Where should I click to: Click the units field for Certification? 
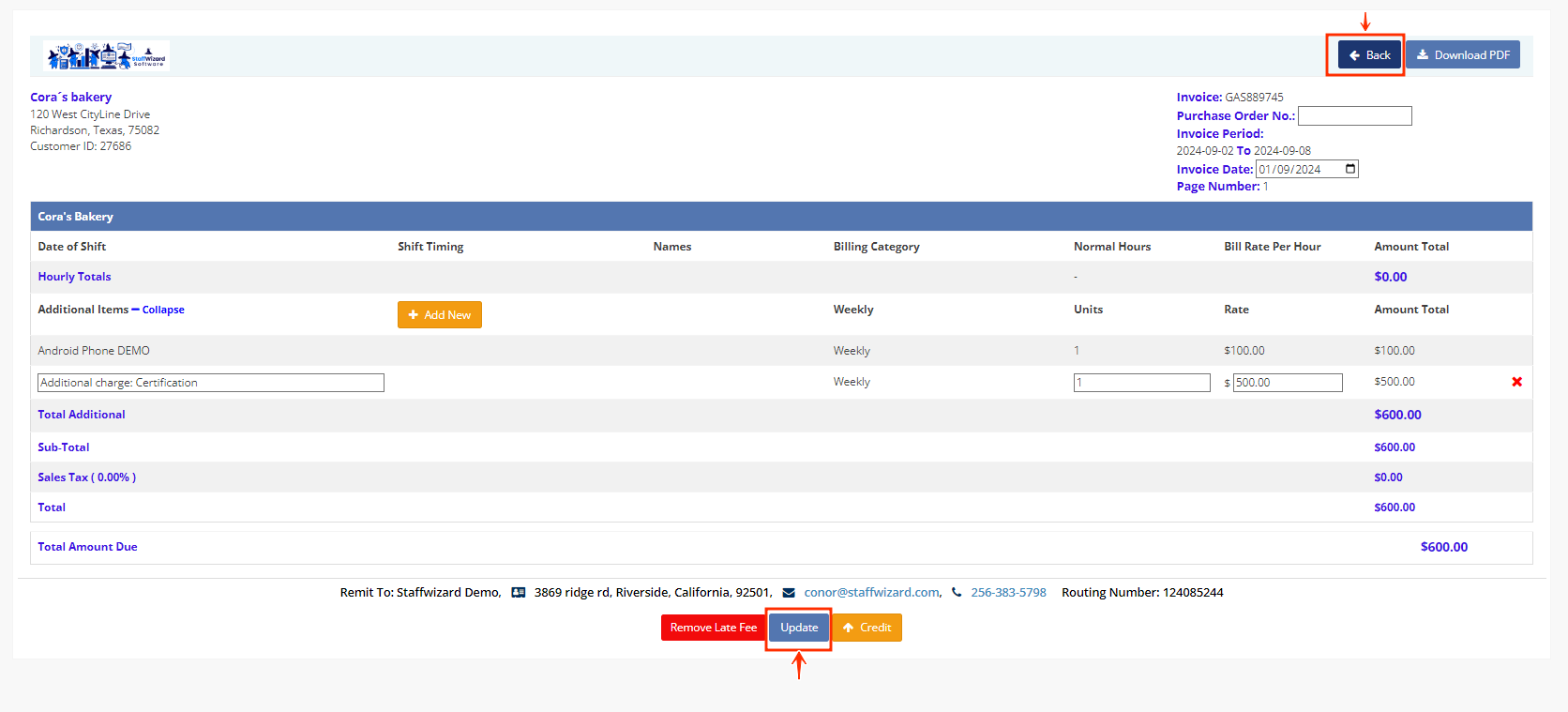point(1141,383)
